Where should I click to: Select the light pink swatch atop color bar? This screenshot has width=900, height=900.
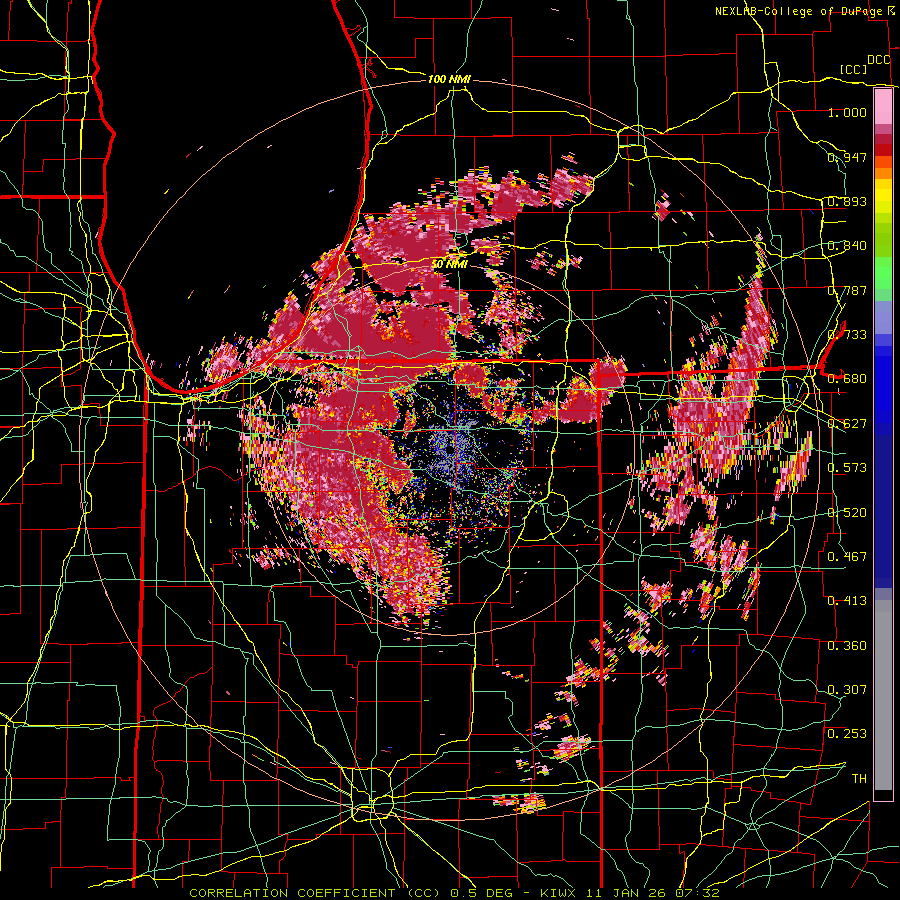pyautogui.click(x=883, y=106)
